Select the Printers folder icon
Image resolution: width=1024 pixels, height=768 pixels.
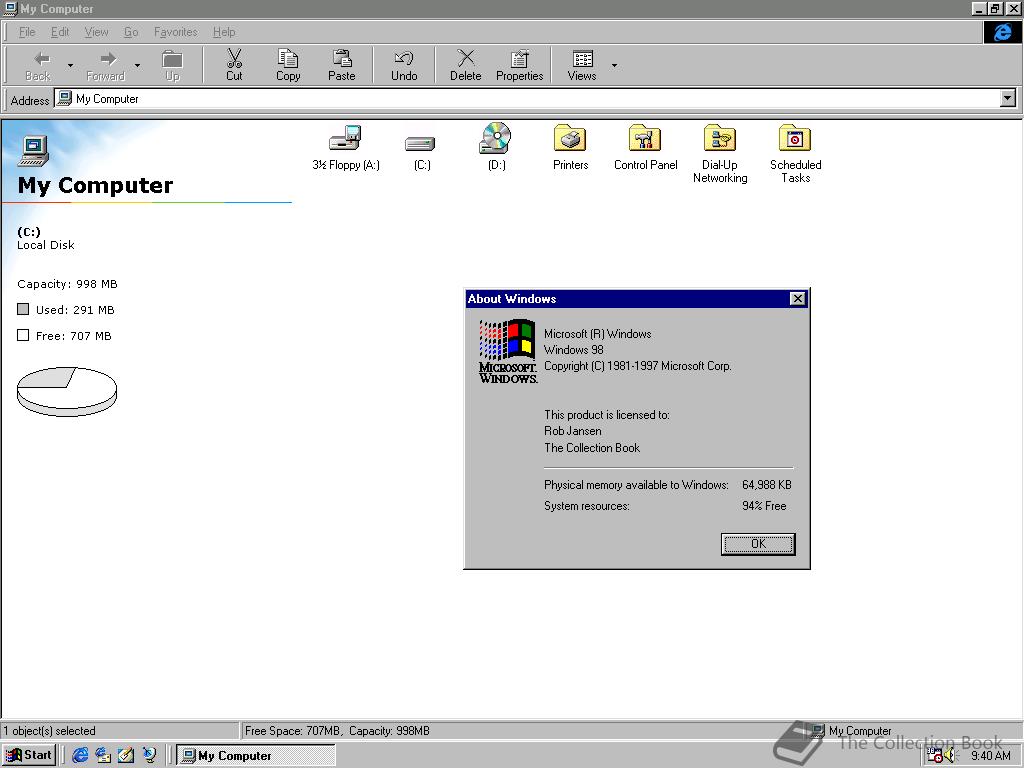570,138
